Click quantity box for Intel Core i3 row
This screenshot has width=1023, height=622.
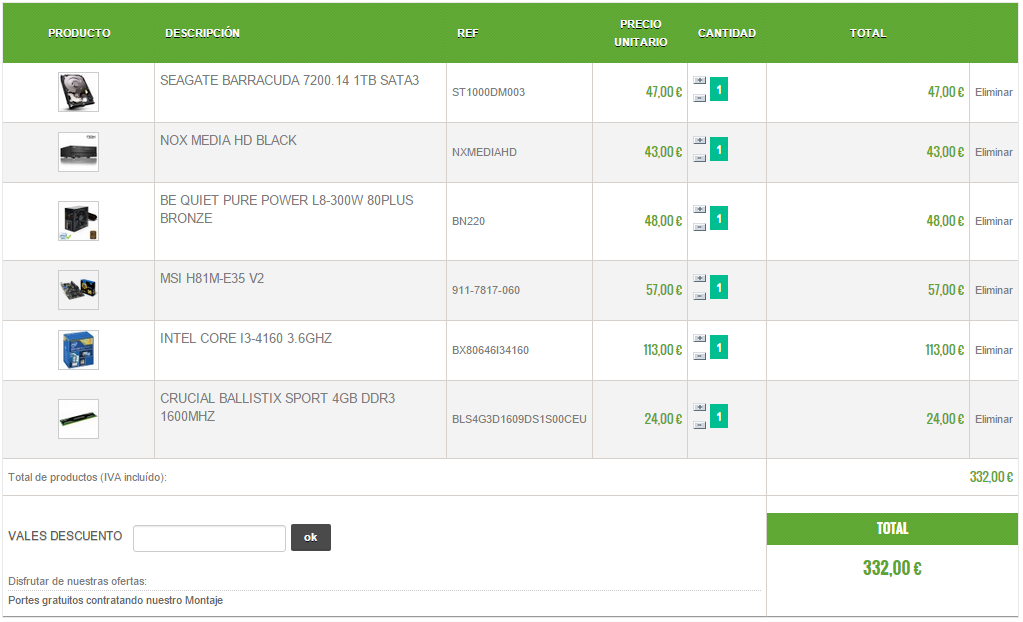(x=719, y=347)
